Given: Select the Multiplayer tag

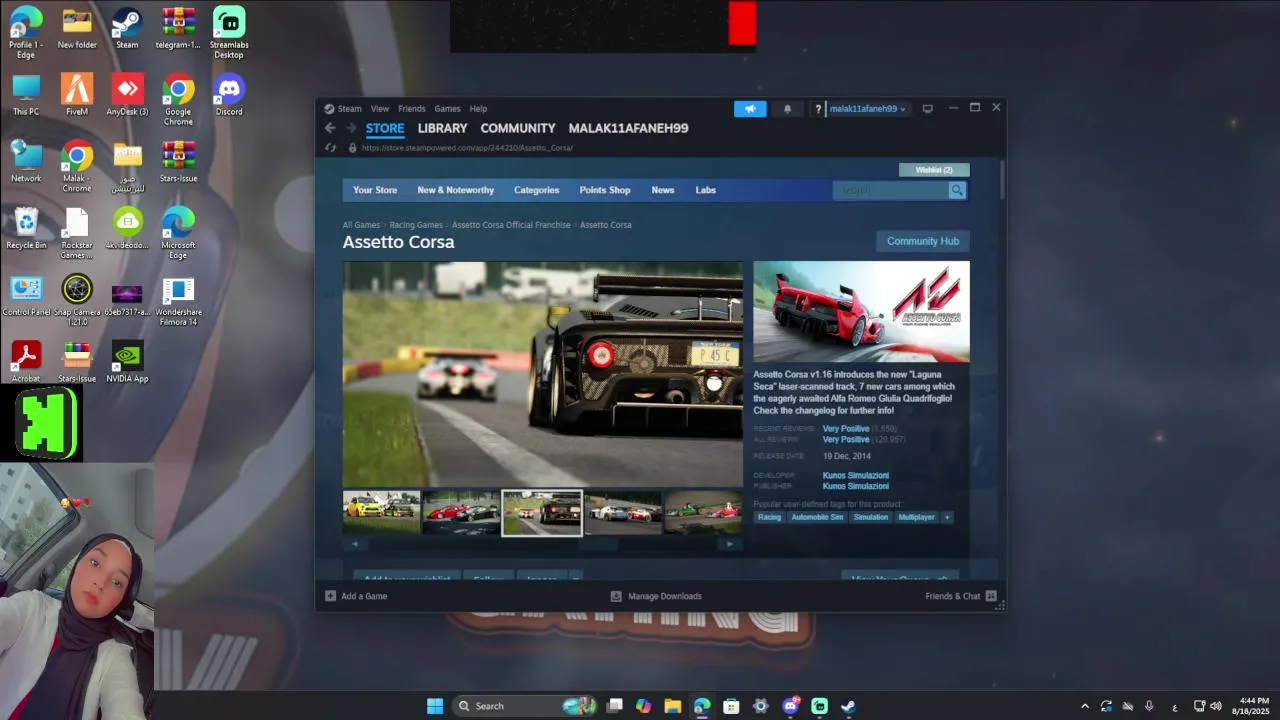Looking at the screenshot, I should pos(916,517).
